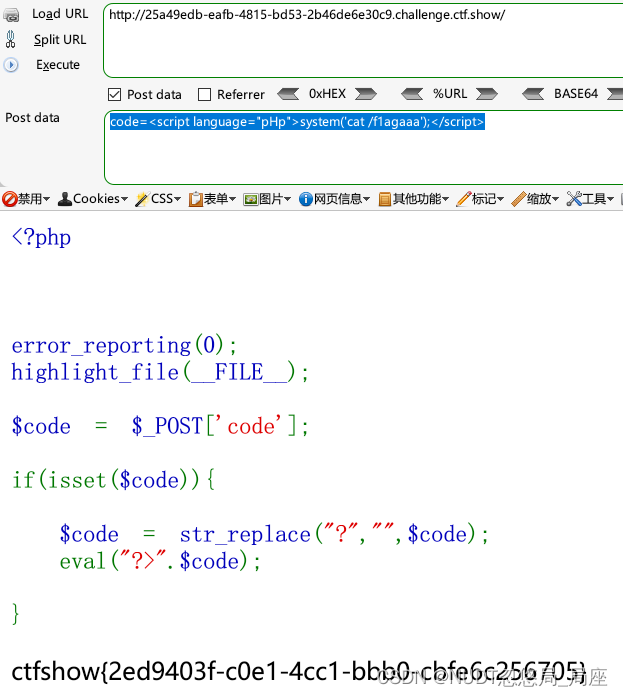Click the red disable icon beside 禁用
623x696 pixels.
pyautogui.click(x=9, y=199)
